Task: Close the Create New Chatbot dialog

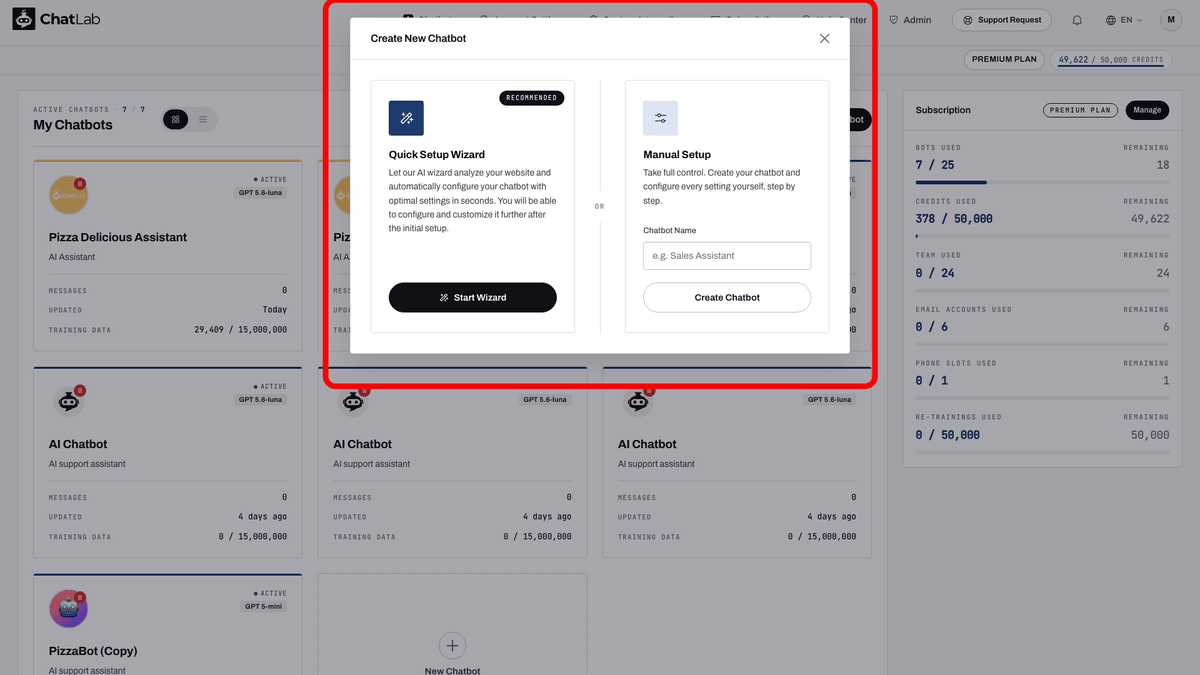Action: pyautogui.click(x=824, y=38)
